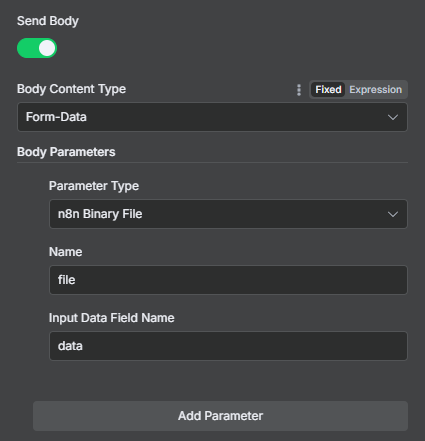425x441 pixels.
Task: Click the chevron on the Form-Data dropdown
Action: tap(393, 117)
